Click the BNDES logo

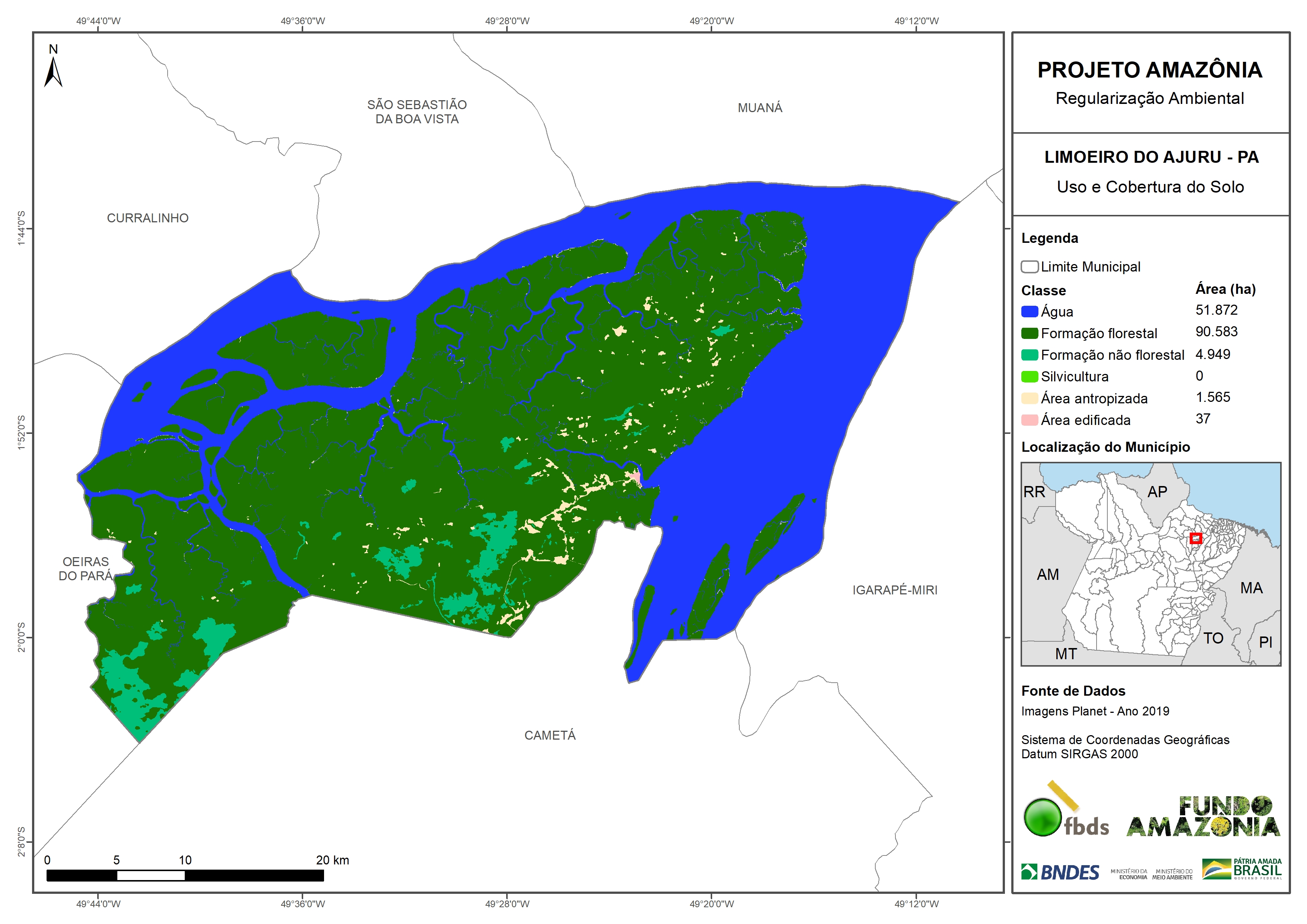pos(1060,871)
